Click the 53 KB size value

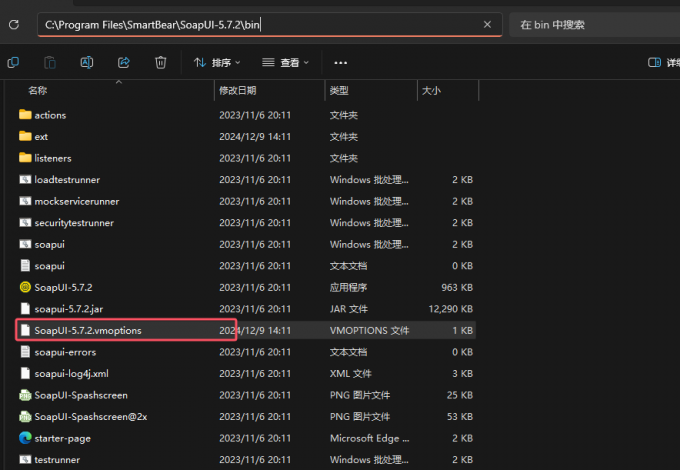click(x=460, y=417)
